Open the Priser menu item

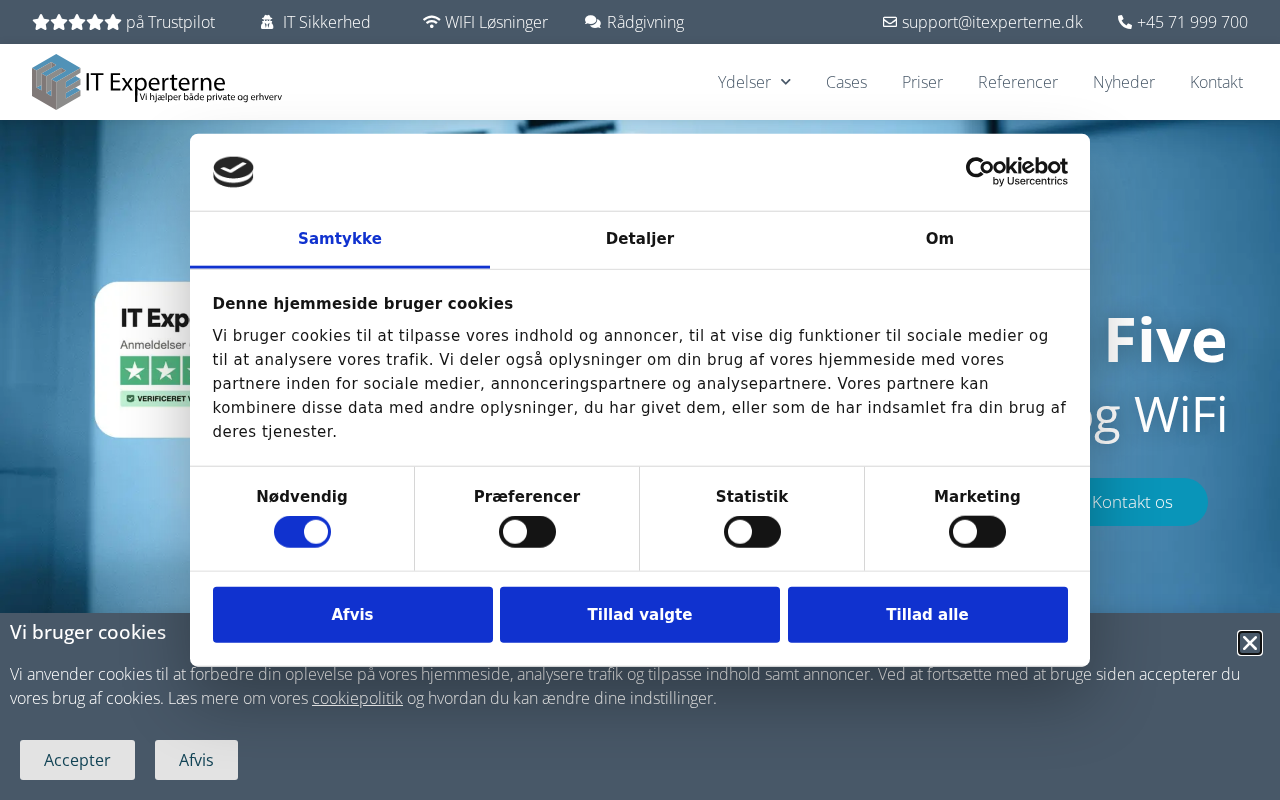pos(922,82)
